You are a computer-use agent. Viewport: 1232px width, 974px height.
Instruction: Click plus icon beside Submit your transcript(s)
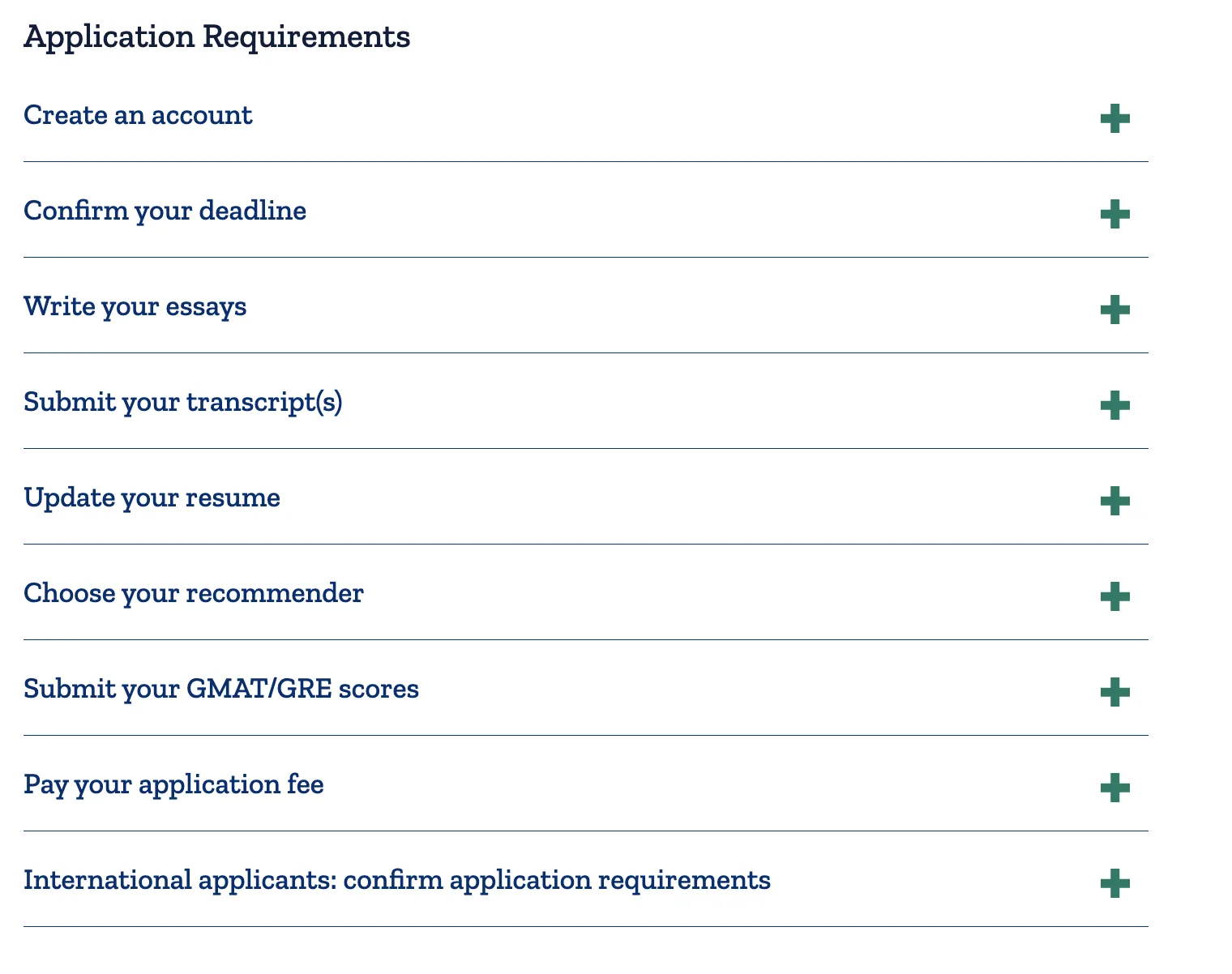pos(1114,405)
